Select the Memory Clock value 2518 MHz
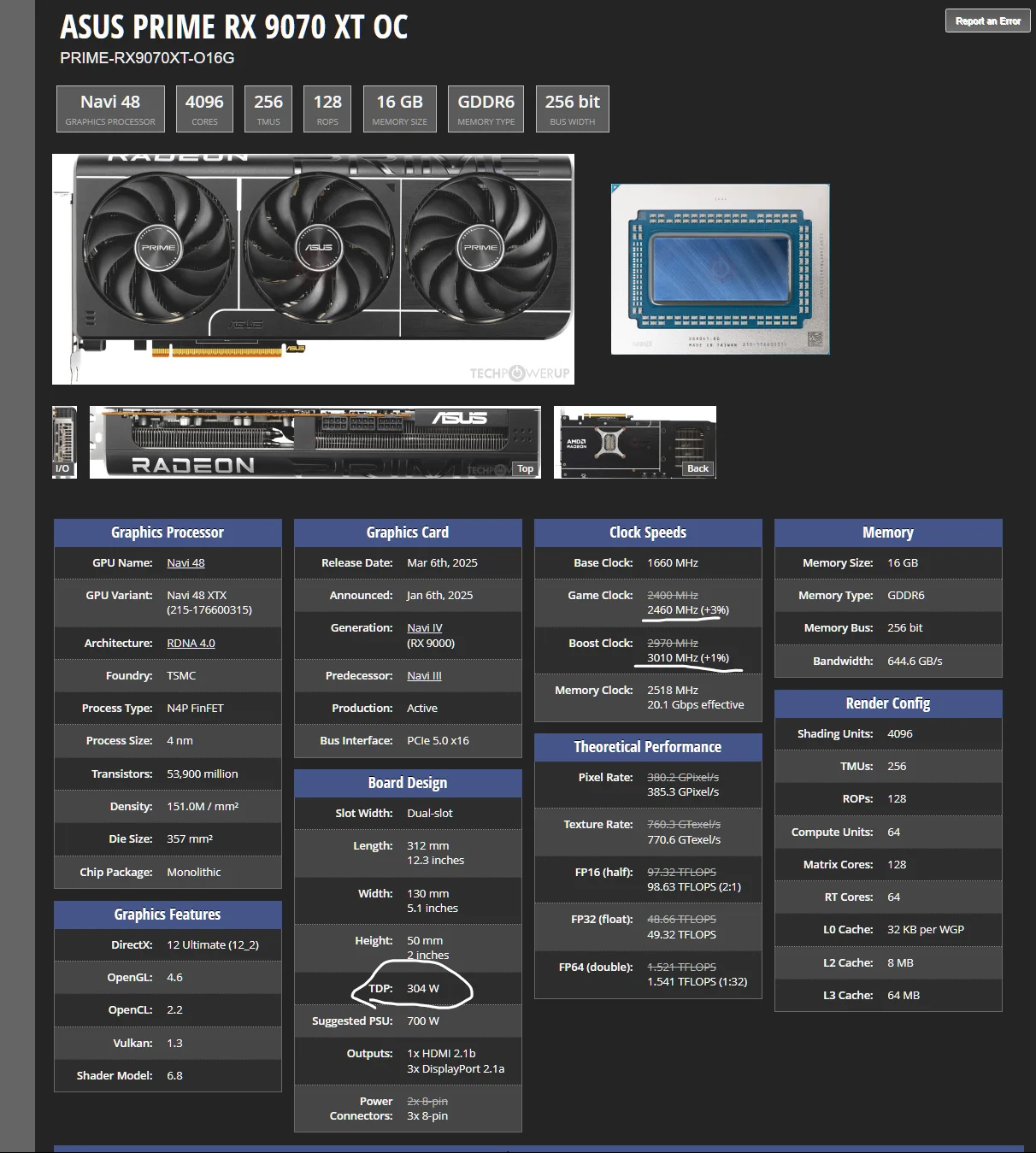This screenshot has height=1153, width=1036. [x=673, y=690]
